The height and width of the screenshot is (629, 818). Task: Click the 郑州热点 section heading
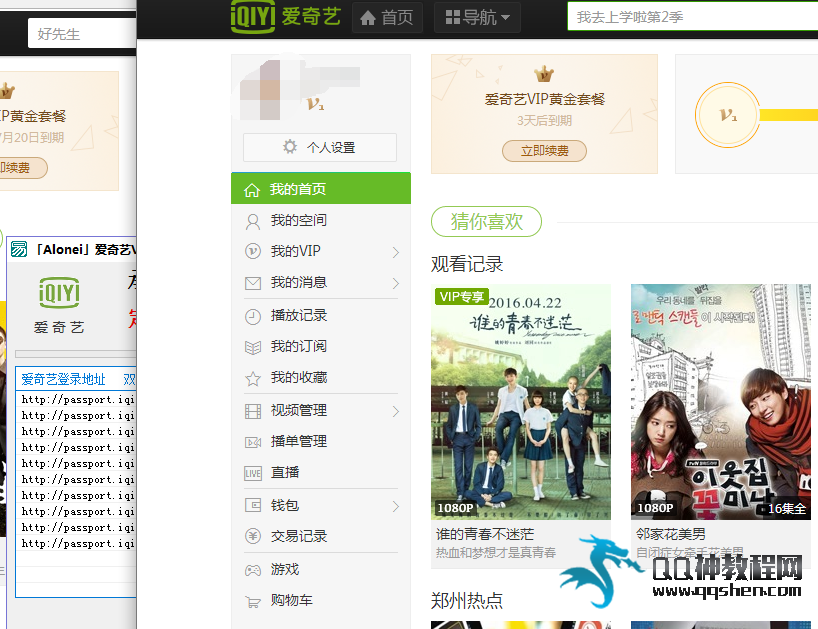click(467, 601)
